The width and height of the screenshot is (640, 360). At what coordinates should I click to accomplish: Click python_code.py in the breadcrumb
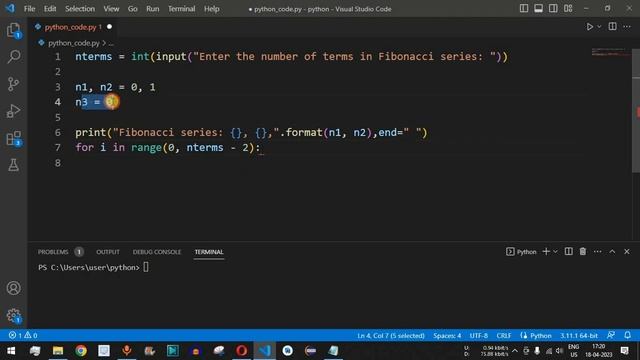point(73,43)
